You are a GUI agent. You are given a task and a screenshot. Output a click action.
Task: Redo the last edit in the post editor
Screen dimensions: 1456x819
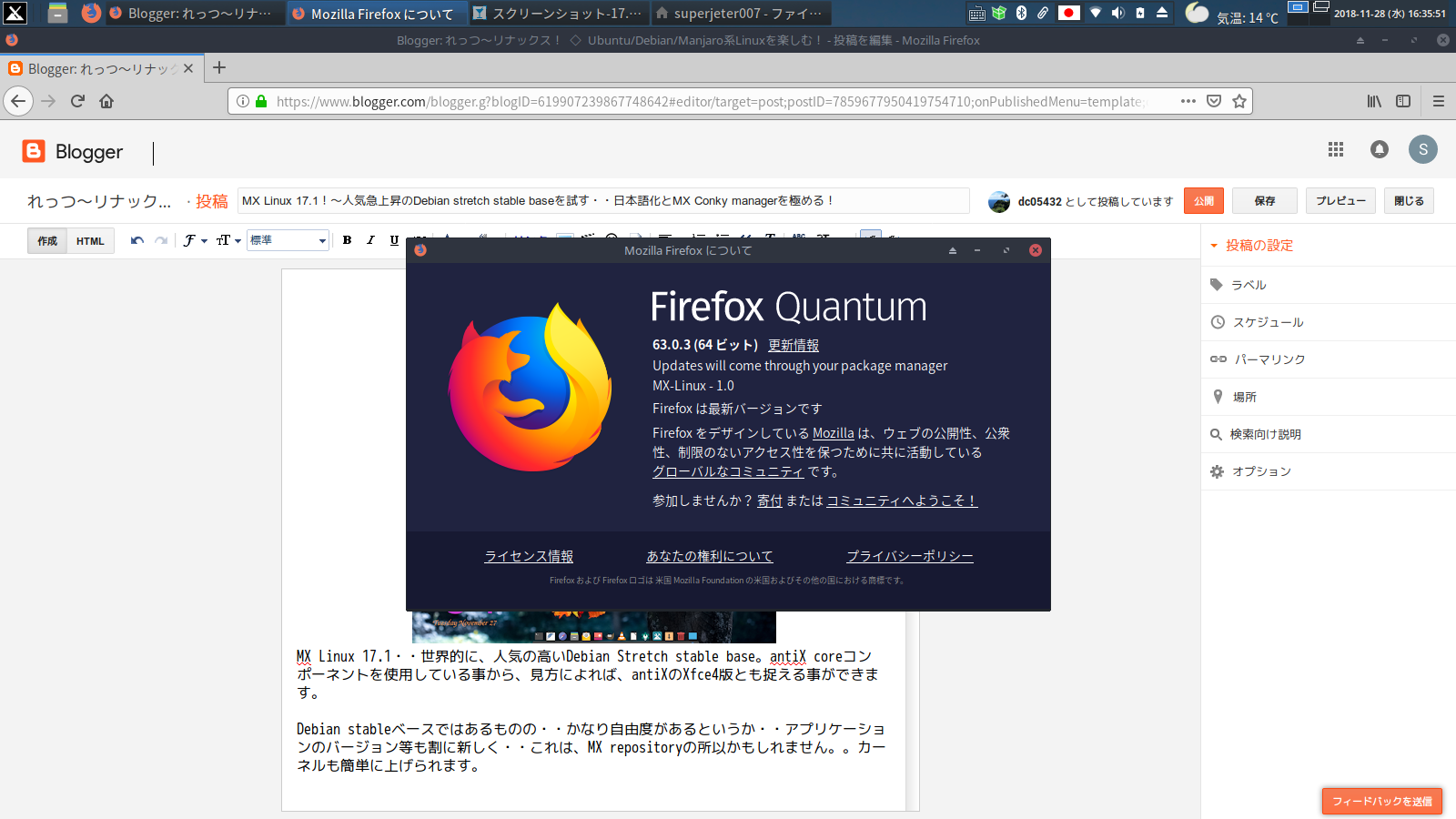[x=161, y=240]
